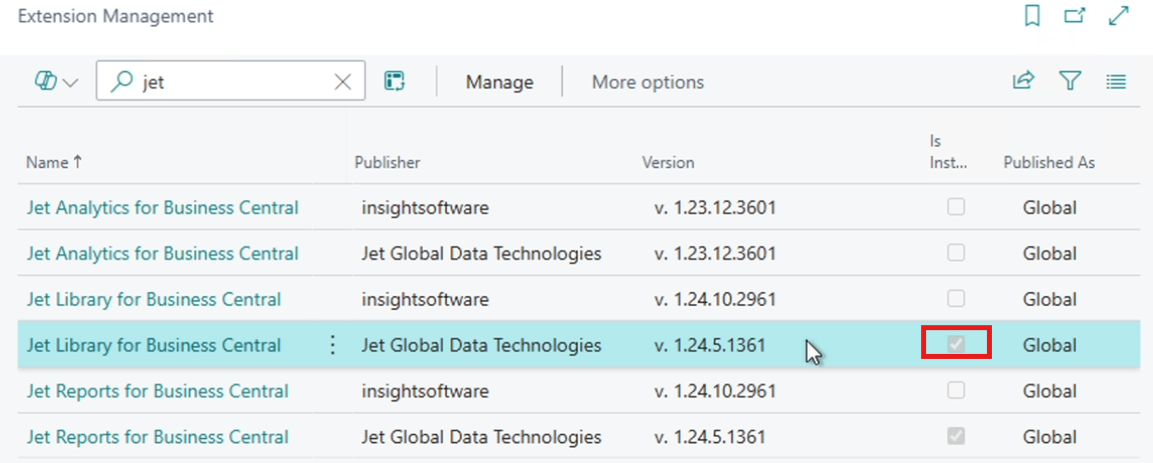Open the view layout dropdown

click(56, 82)
